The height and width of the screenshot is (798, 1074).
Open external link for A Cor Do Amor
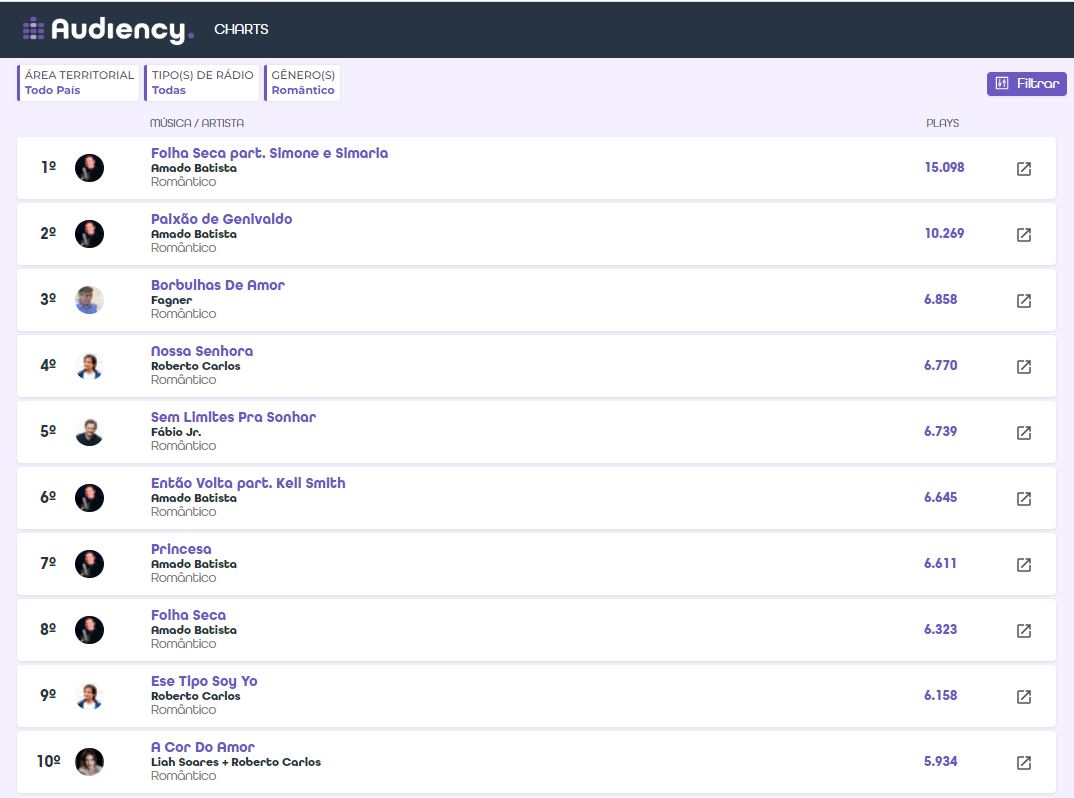coord(1023,762)
